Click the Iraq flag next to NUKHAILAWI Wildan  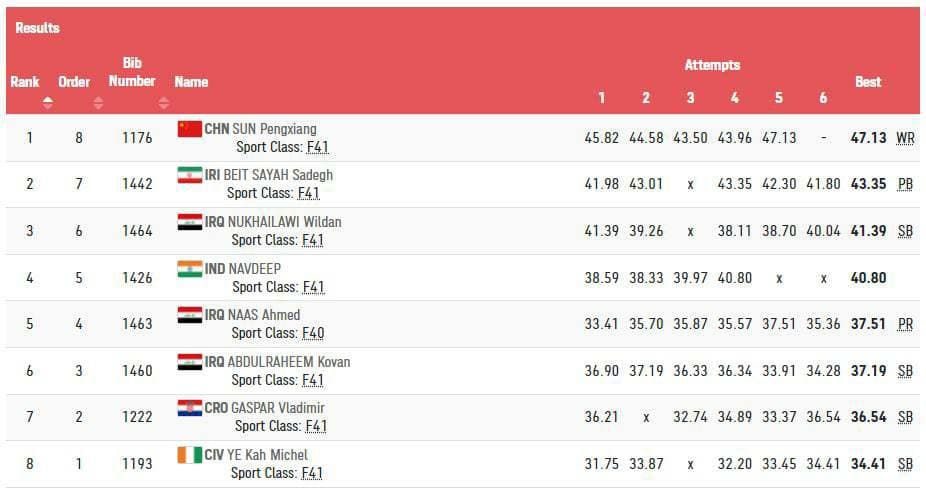coord(189,221)
